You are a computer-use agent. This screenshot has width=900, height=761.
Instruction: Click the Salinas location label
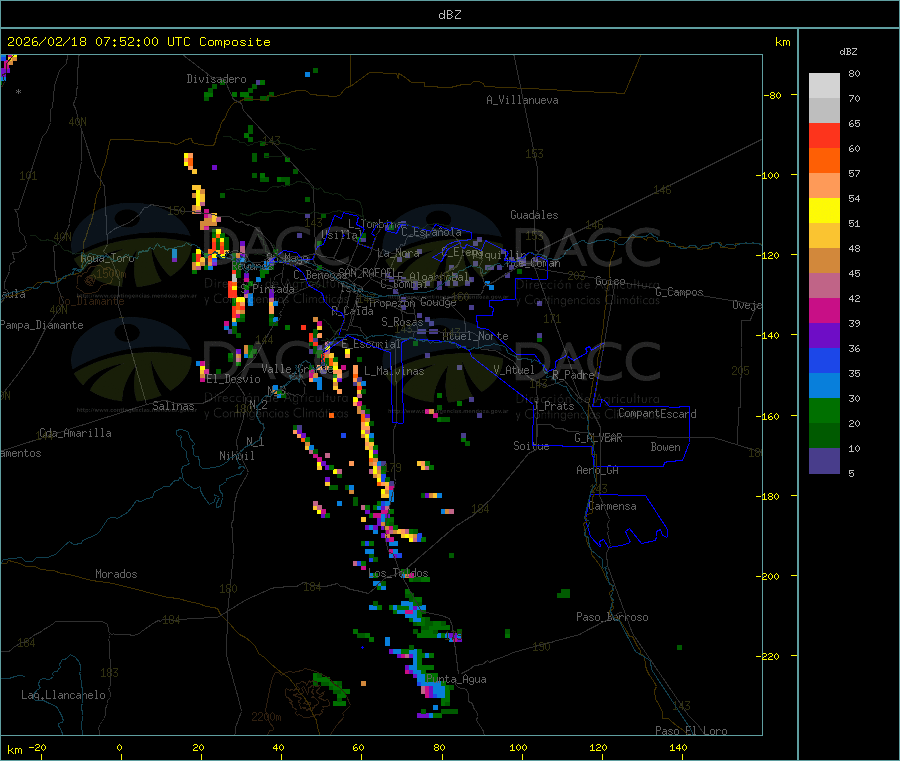(x=173, y=406)
